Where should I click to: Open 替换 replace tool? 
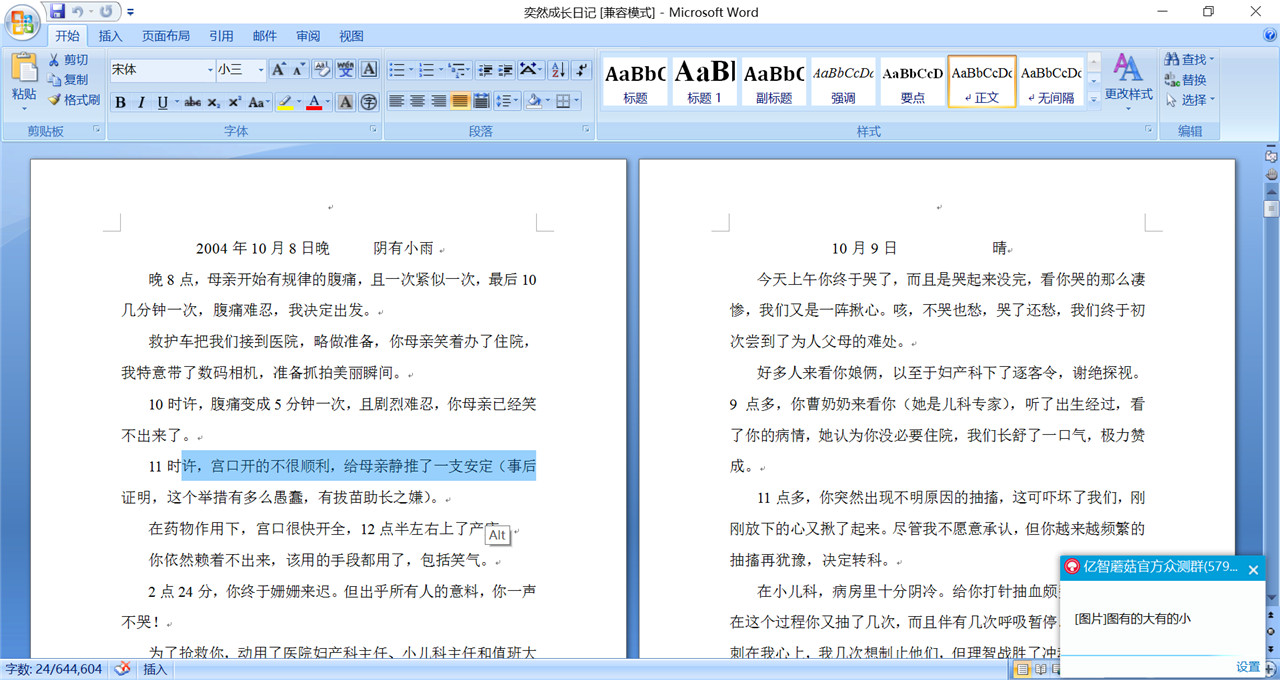coord(1186,80)
